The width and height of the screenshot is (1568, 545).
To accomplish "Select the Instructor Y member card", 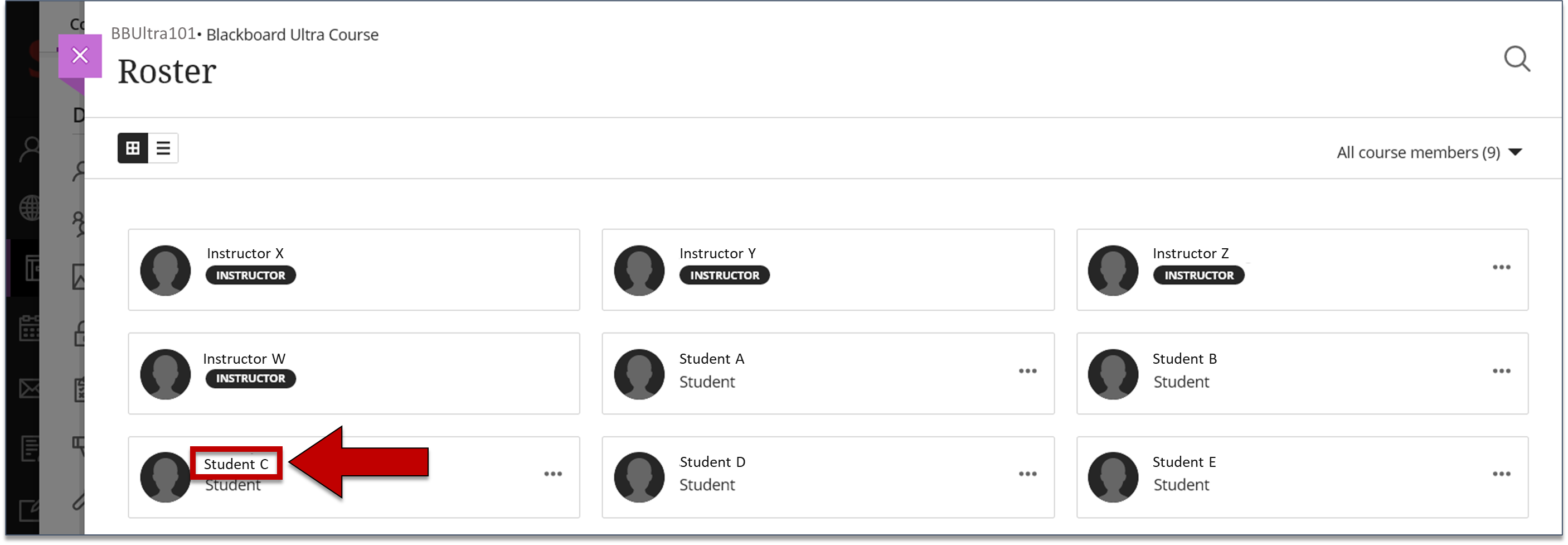I will (828, 270).
